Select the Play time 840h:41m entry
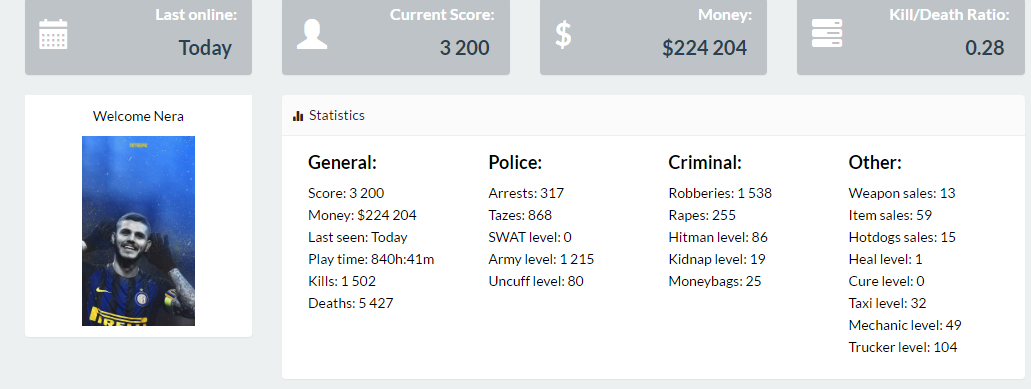Image resolution: width=1031 pixels, height=389 pixels. tap(371, 259)
